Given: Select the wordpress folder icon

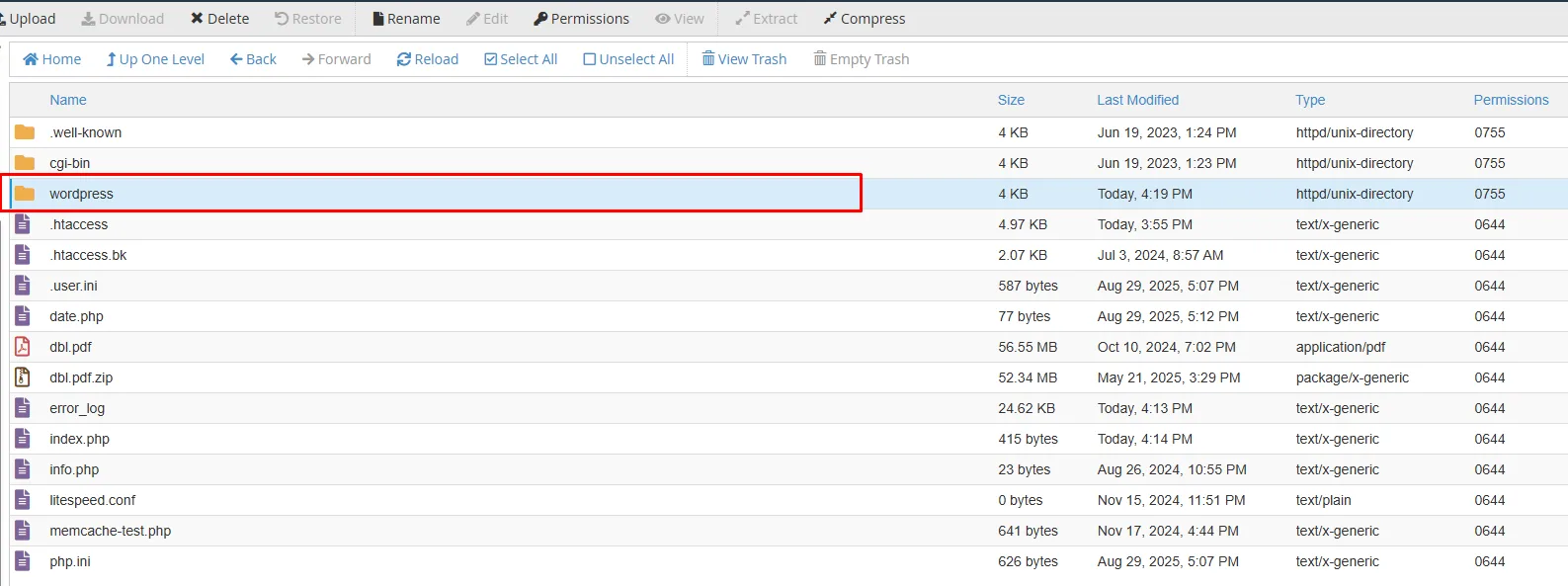Looking at the screenshot, I should click(x=25, y=194).
